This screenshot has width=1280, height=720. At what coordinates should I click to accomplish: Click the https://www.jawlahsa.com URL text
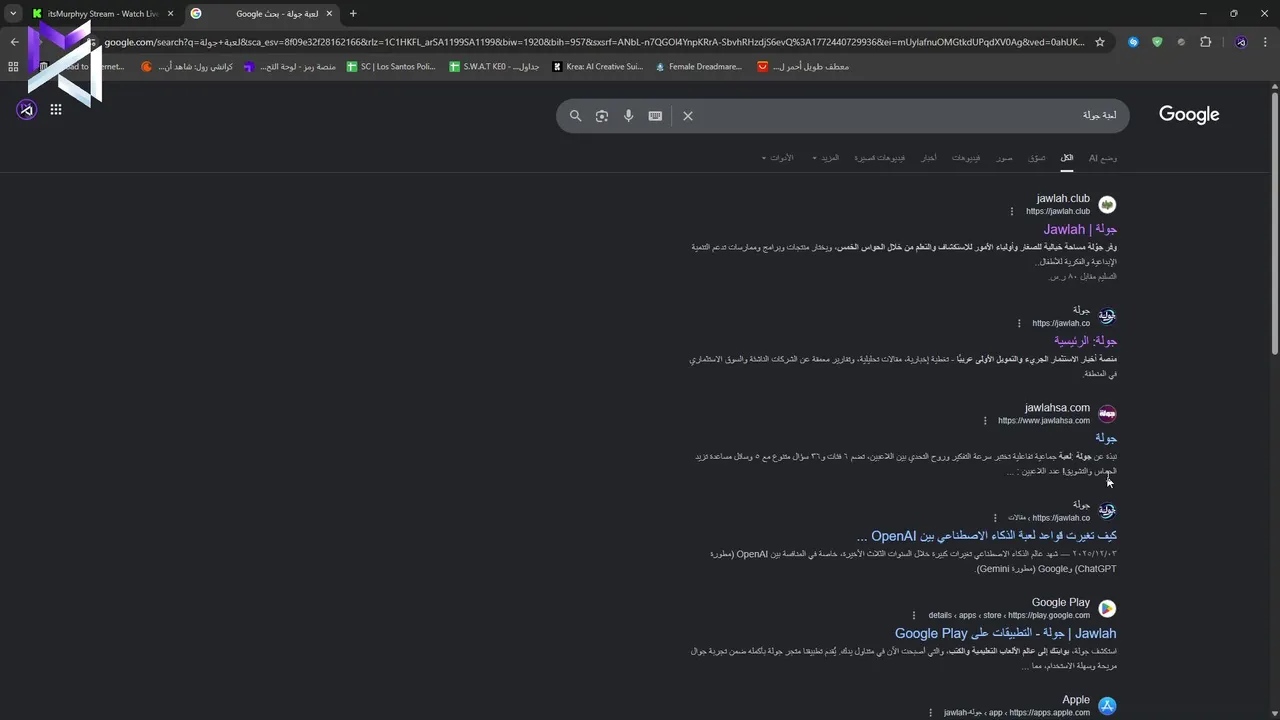click(1044, 421)
